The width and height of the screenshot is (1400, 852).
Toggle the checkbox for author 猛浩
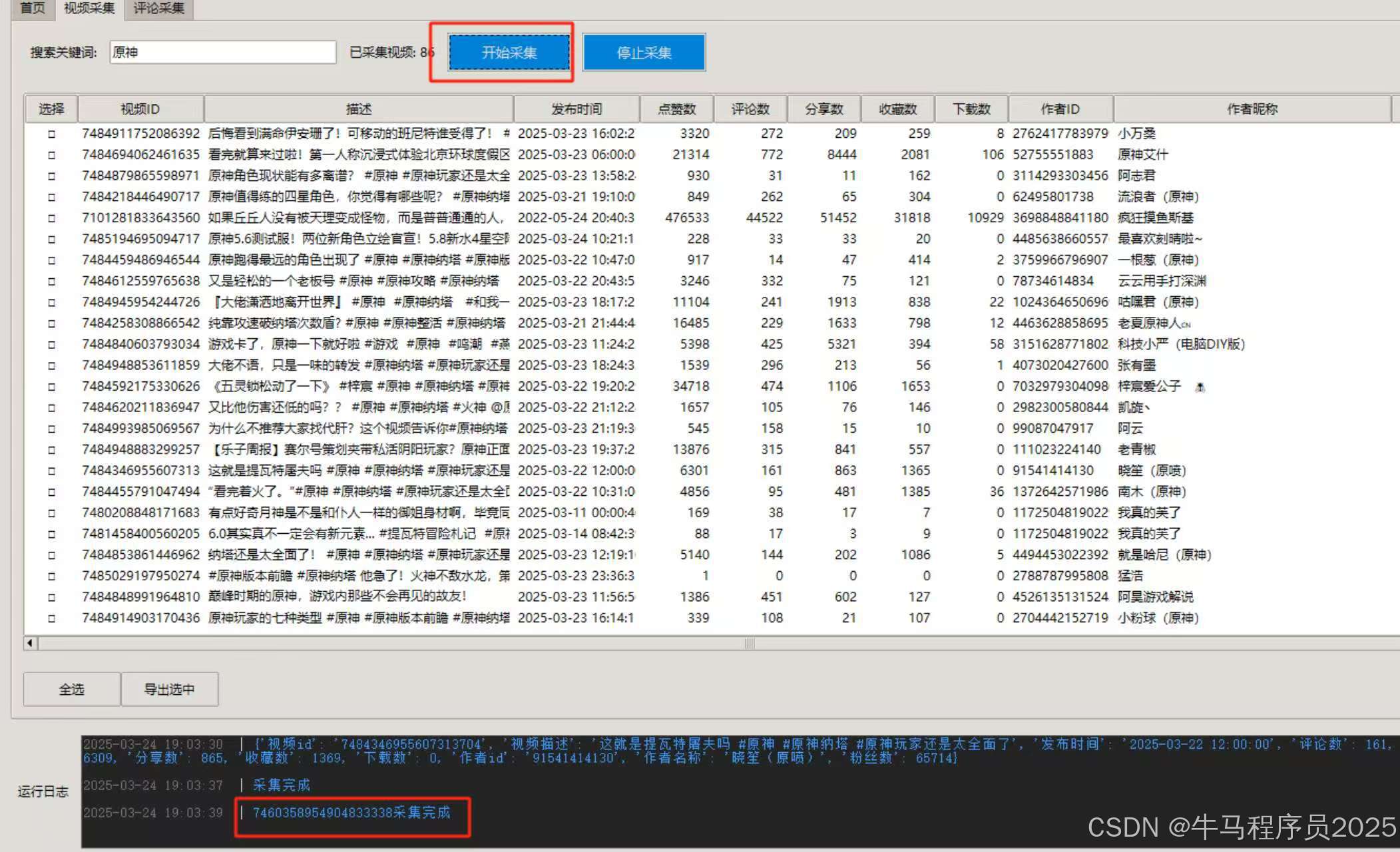tap(51, 576)
